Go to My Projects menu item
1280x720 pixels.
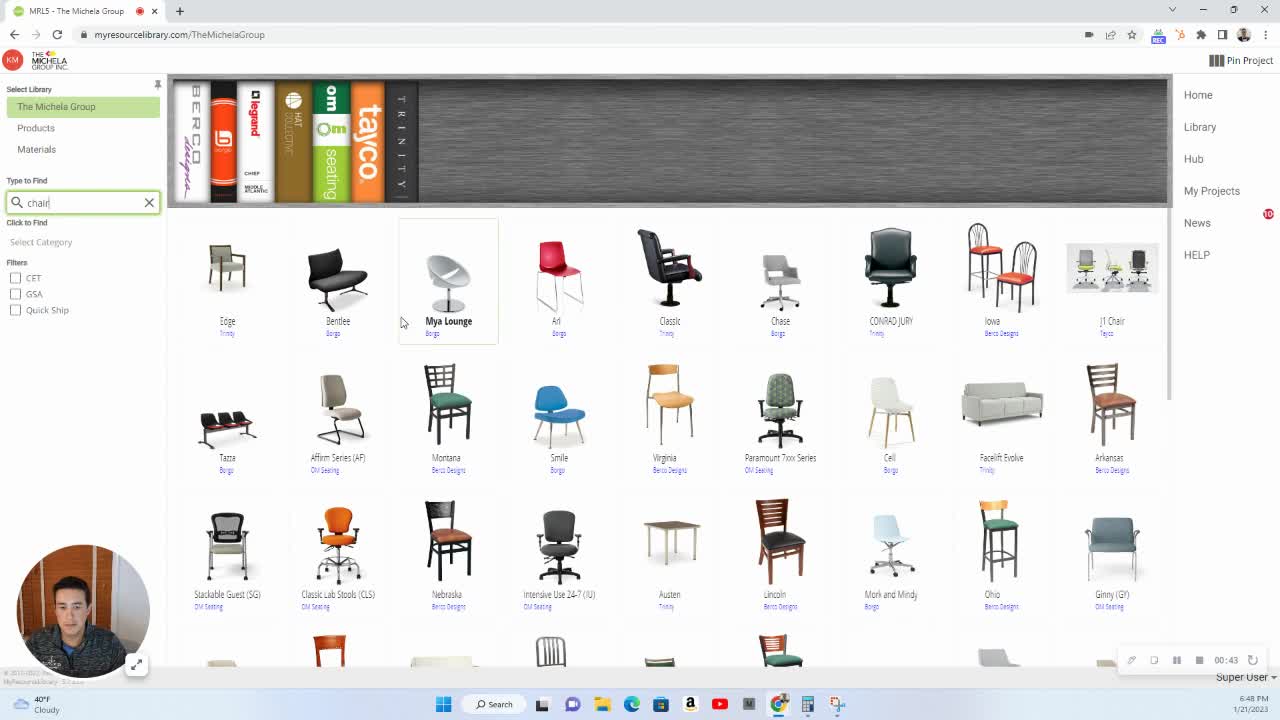(x=1211, y=191)
